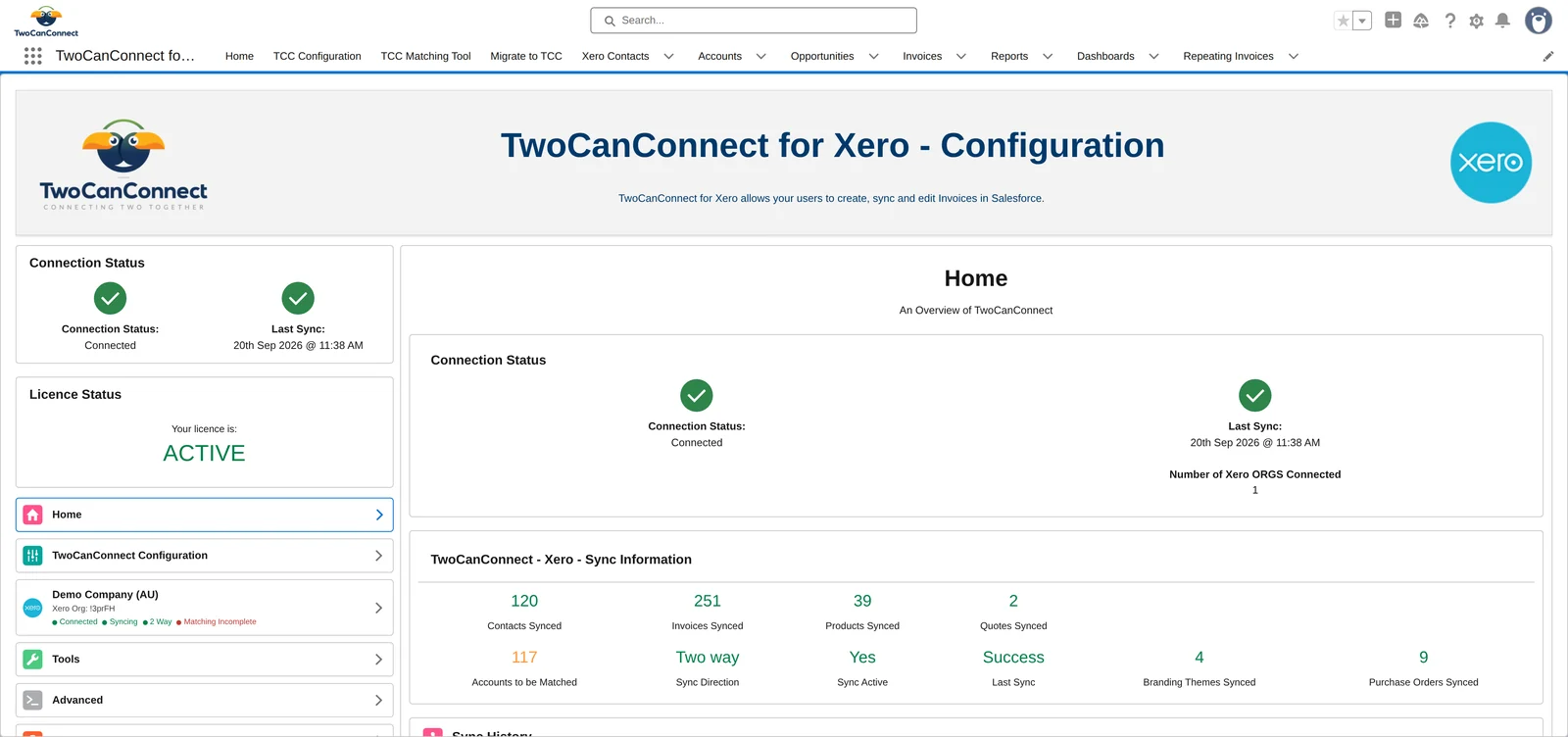The image size is (1568, 737).
Task: Open the Repeating Invoices tab
Action: 1228,57
